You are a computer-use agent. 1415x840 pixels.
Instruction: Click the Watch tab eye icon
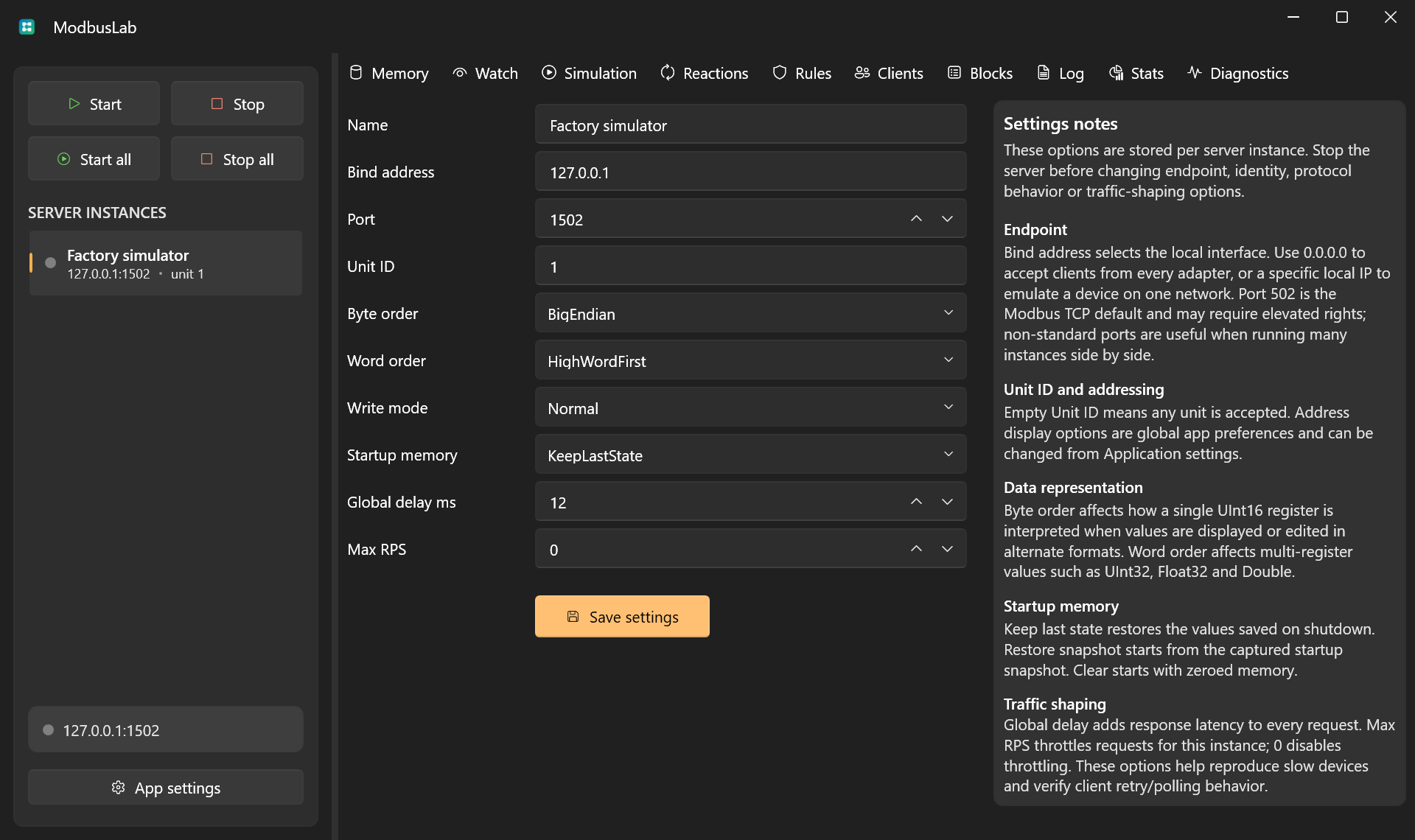click(x=460, y=72)
